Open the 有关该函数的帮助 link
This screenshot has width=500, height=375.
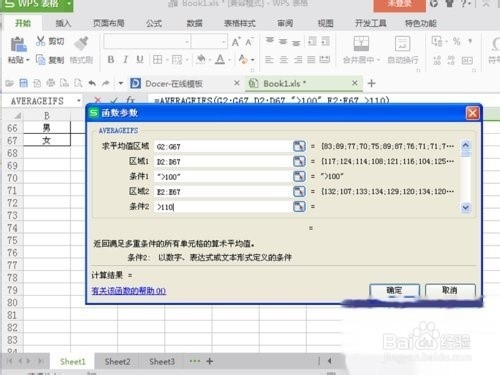(x=129, y=291)
